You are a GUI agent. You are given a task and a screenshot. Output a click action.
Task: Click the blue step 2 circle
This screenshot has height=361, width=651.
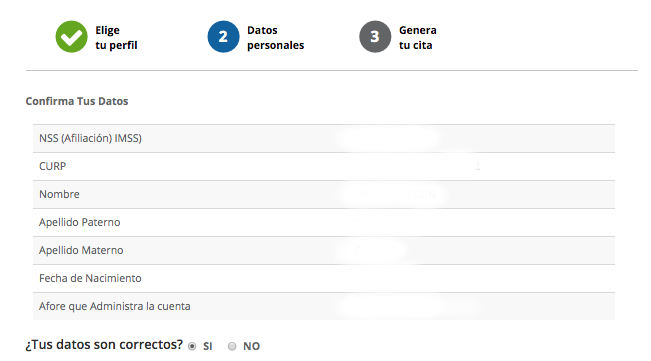(x=223, y=37)
